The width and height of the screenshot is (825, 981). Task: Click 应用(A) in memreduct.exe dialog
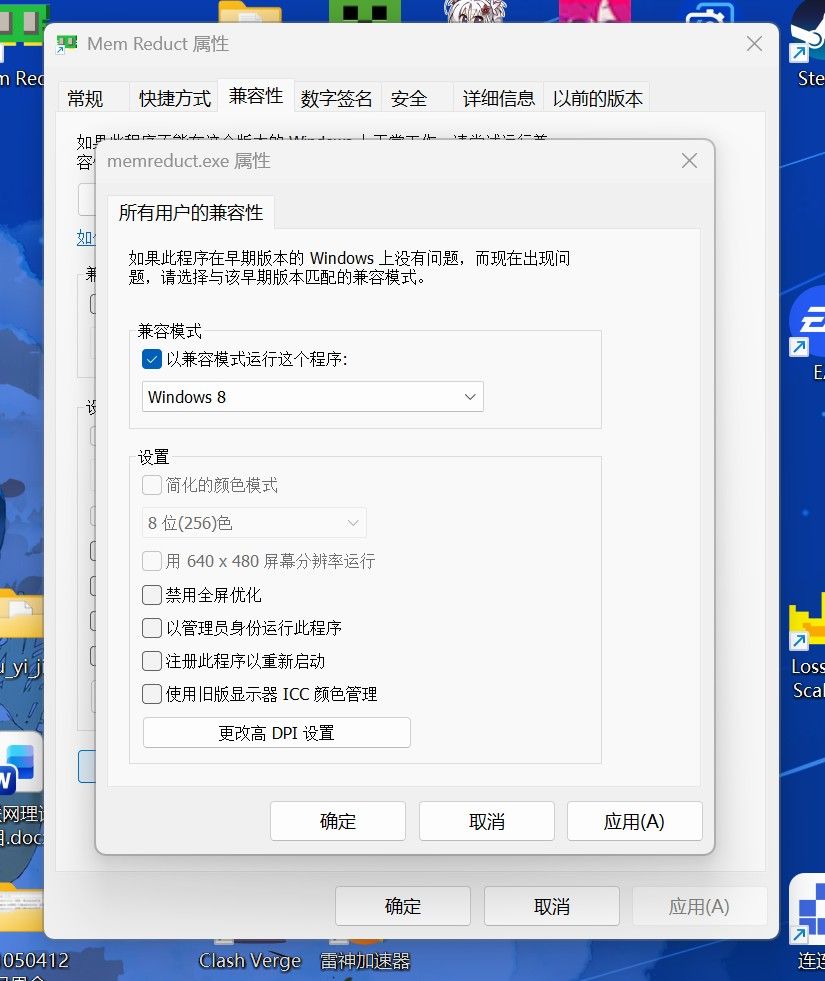pos(634,821)
